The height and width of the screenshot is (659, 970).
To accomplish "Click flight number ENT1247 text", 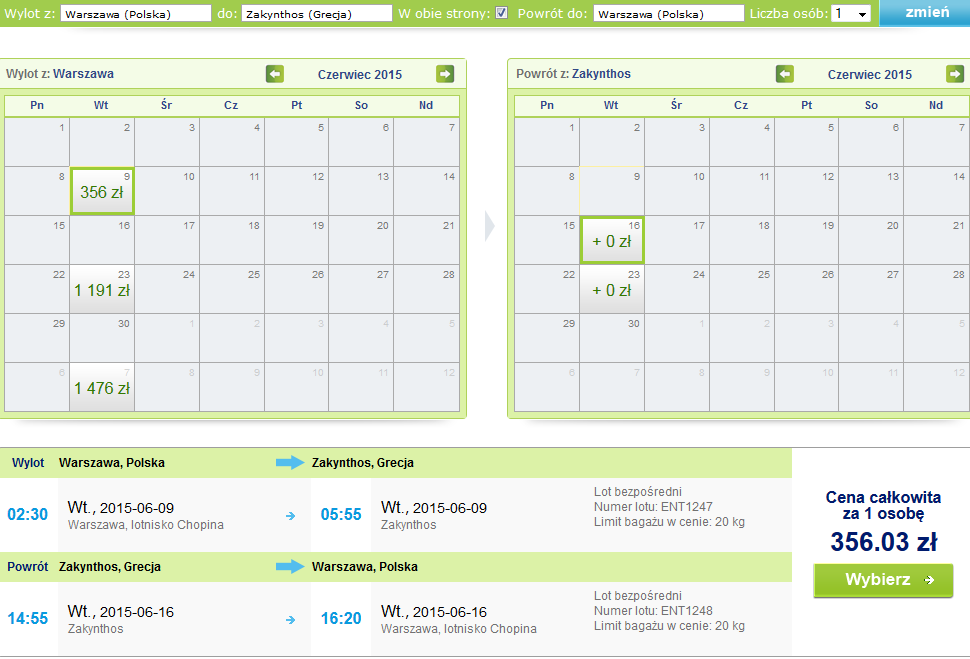I will coord(687,507).
